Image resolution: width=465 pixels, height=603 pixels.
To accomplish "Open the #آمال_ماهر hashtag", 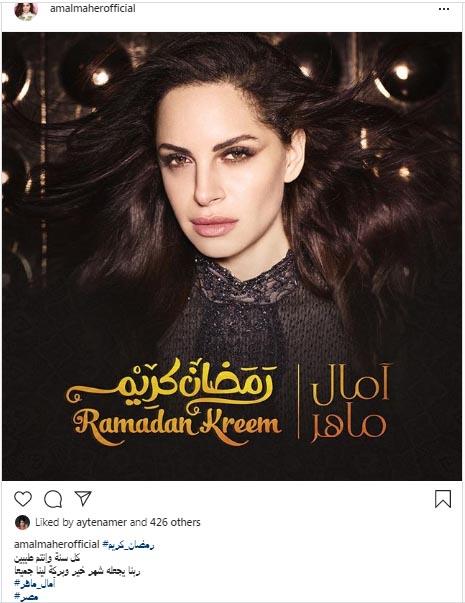I will [35, 584].
